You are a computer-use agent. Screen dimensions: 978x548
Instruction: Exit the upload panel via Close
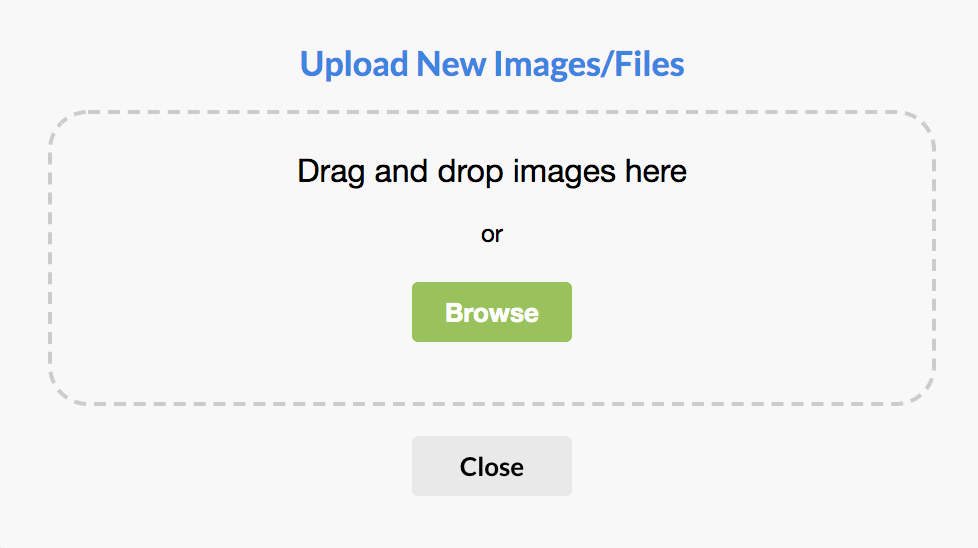491,466
